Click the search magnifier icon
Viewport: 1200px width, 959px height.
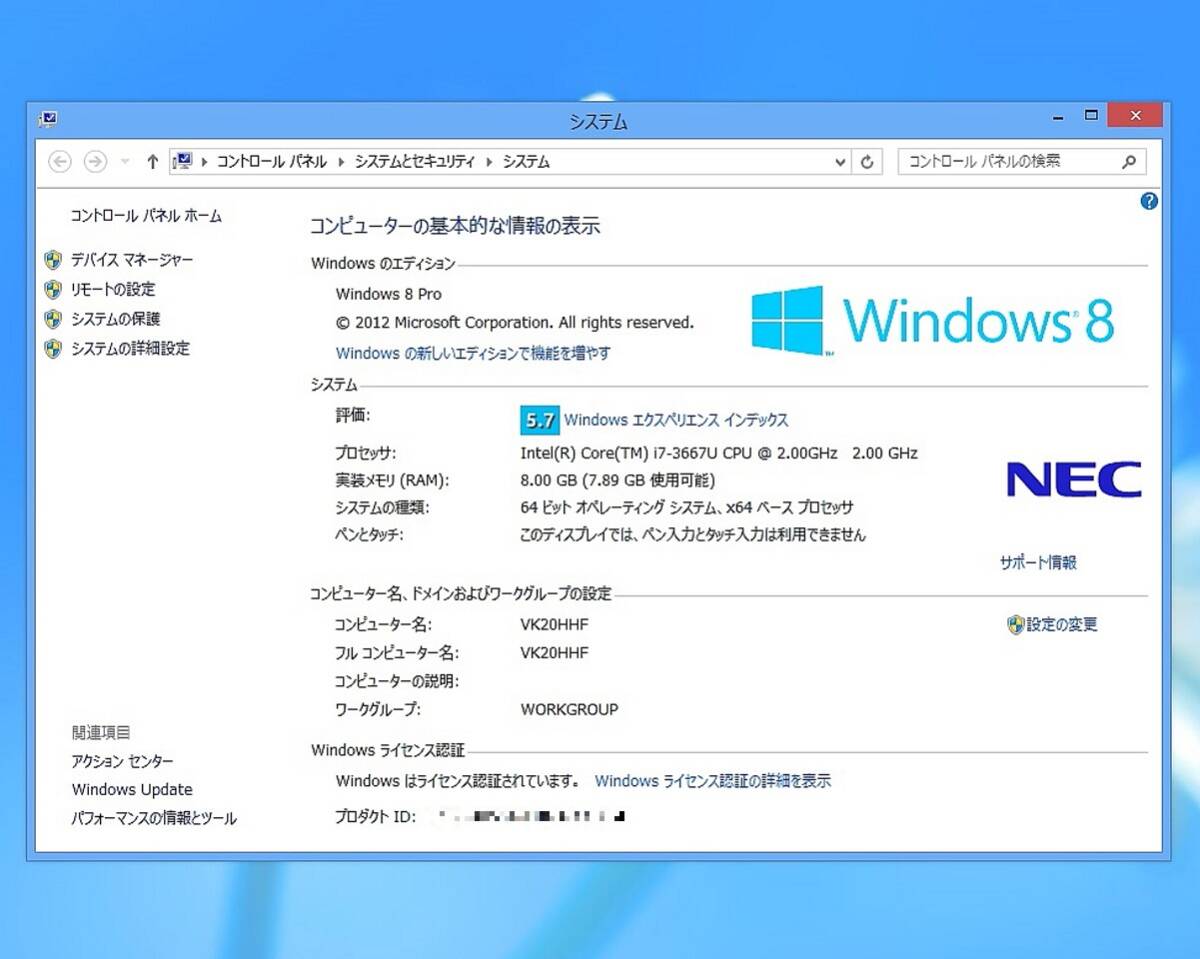click(1129, 161)
